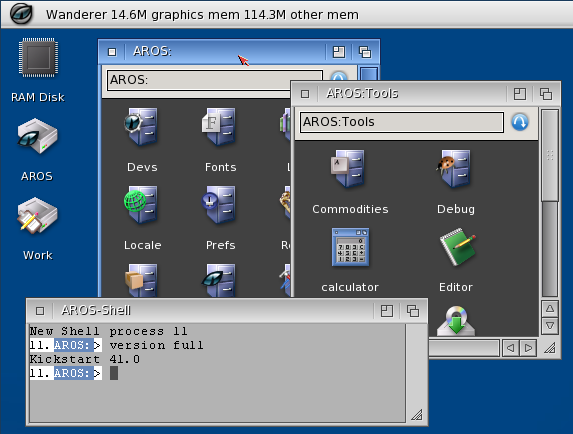This screenshot has width=573, height=434.
Task: Click the AROS: path input field
Action: (199, 80)
